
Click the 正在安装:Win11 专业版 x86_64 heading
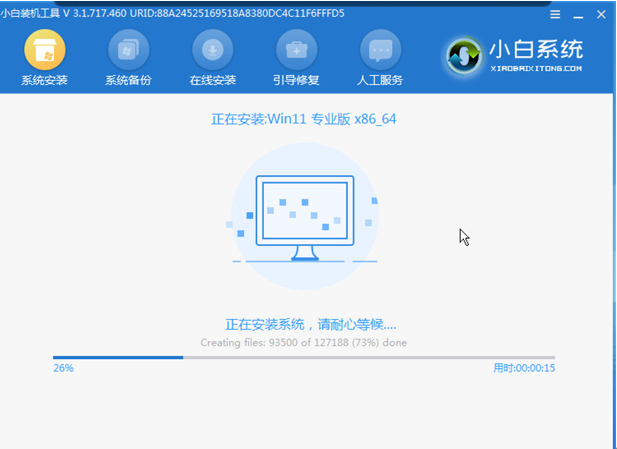303,119
